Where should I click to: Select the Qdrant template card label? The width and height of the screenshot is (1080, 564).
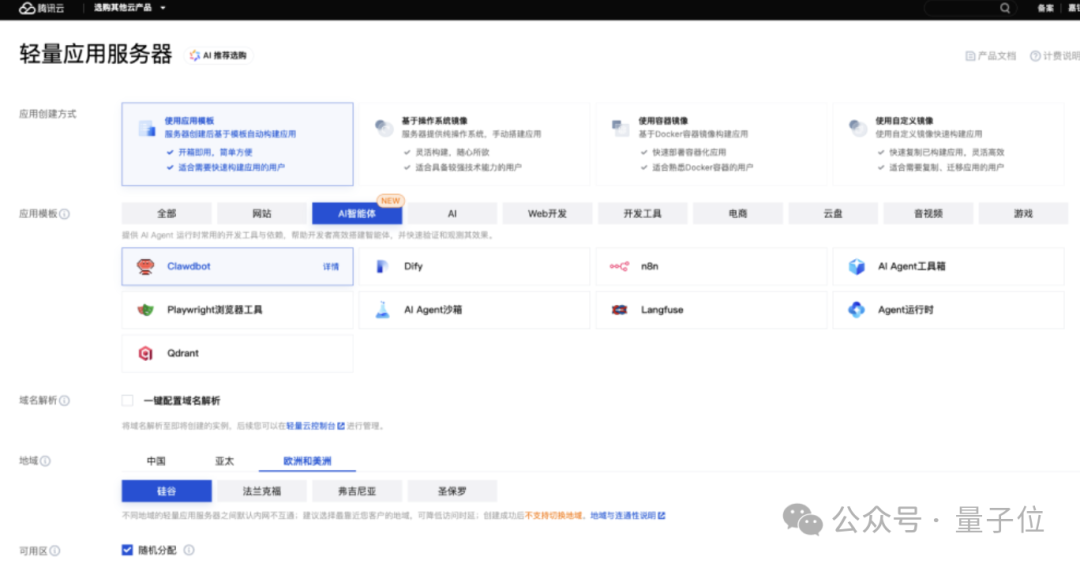tap(183, 353)
